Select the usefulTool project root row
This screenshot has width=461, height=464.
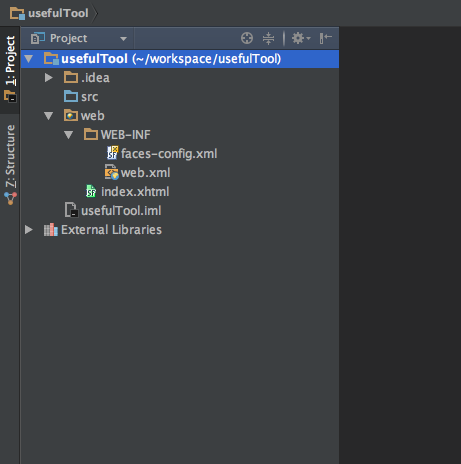click(180, 59)
